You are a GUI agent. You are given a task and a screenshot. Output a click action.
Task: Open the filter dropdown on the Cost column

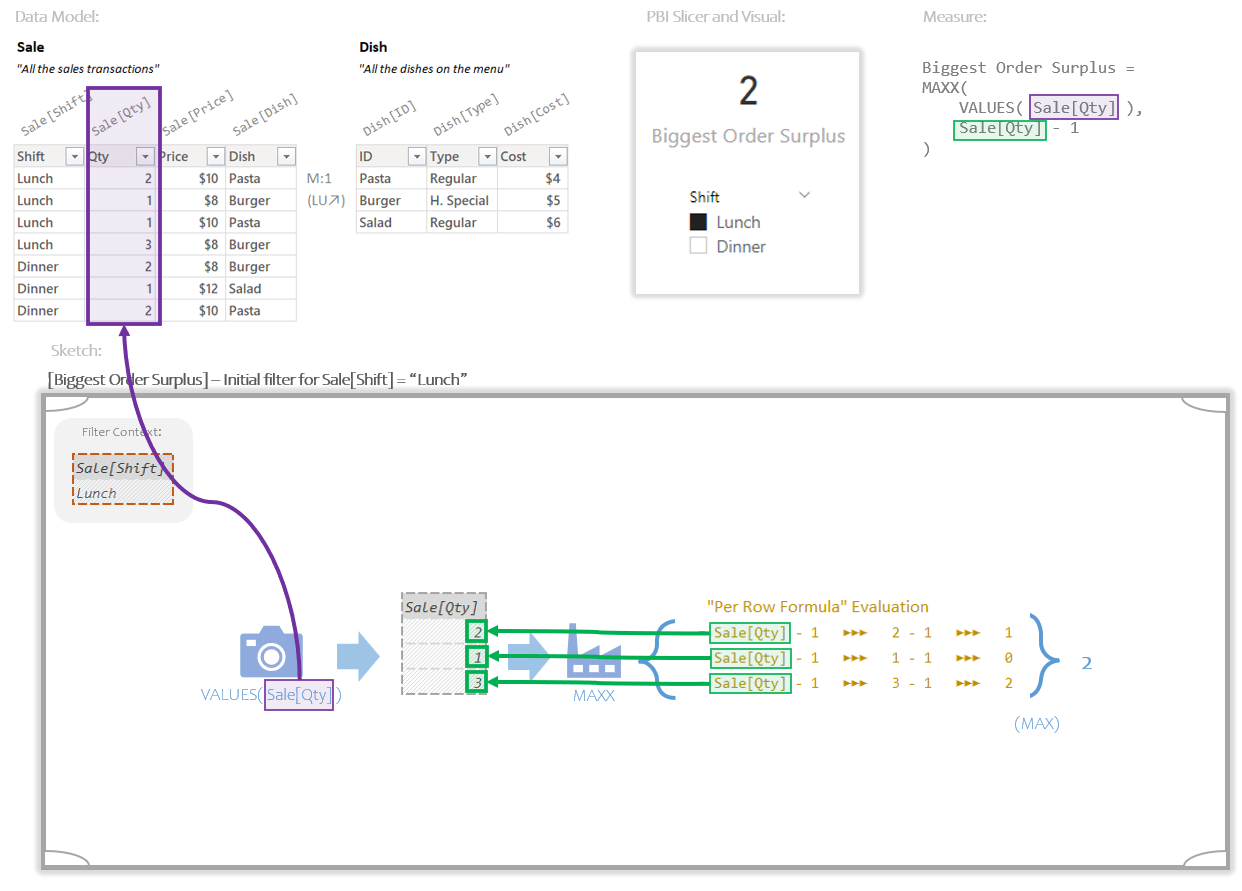coord(557,156)
